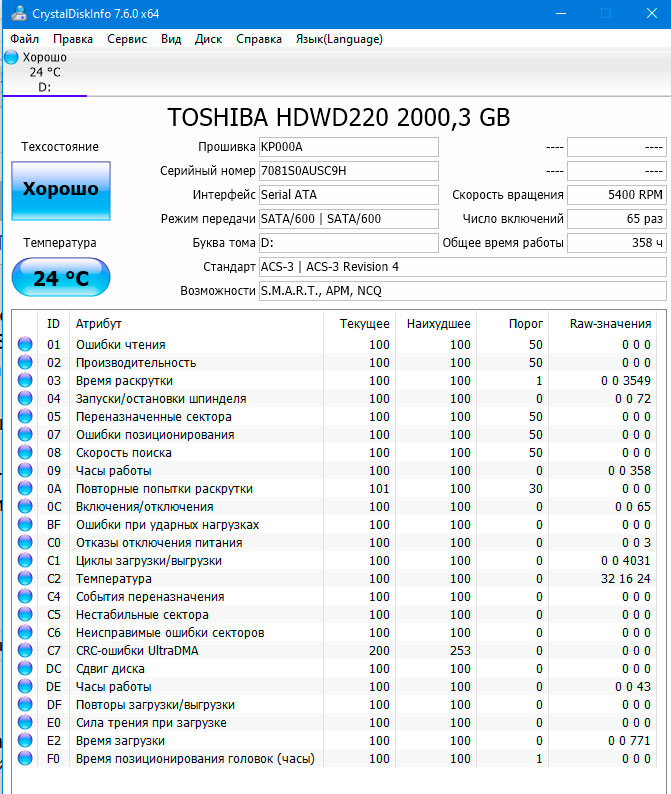Click status orb for Отказы отключения питания row

coord(25,542)
